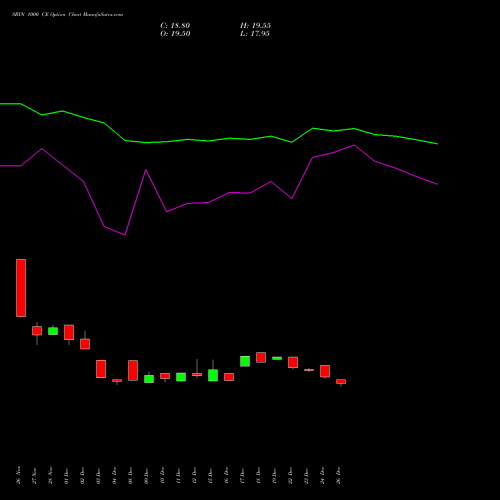Click the '19 Dec' date axis label
The image size is (500, 500).
275,476
